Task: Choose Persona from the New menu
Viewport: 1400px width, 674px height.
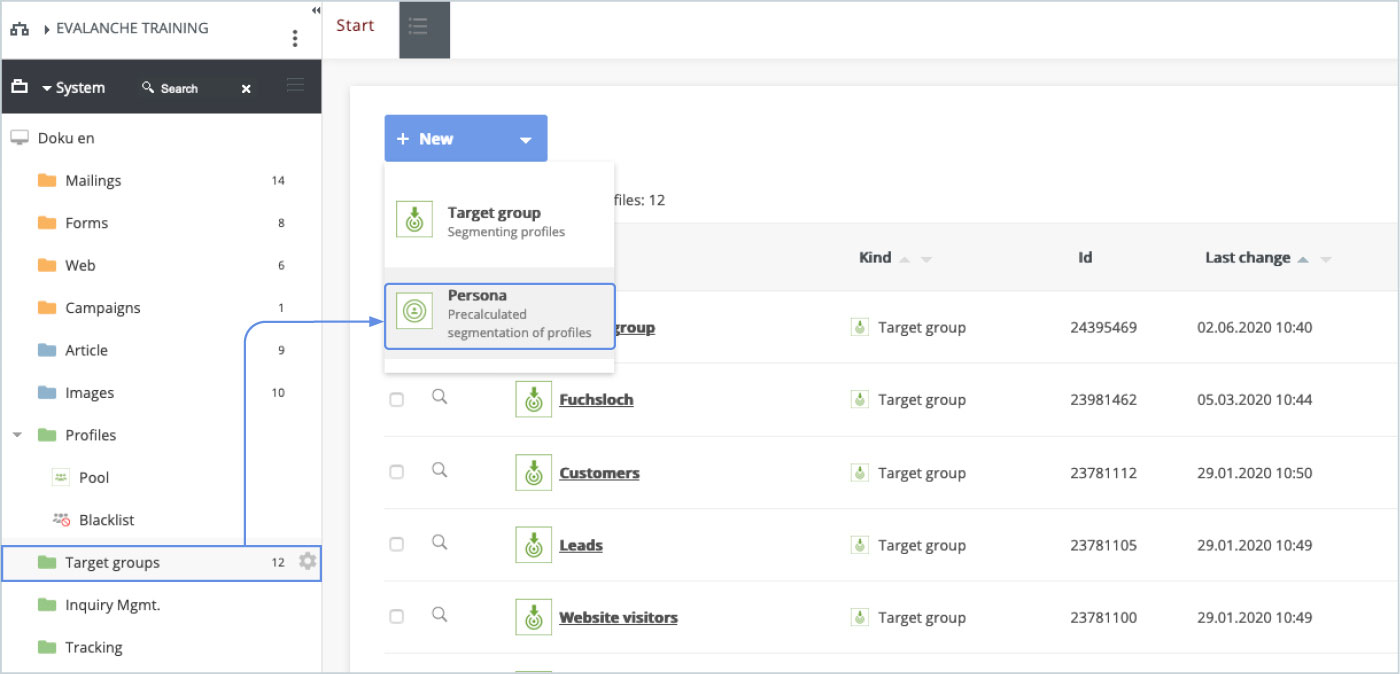Action: point(499,316)
